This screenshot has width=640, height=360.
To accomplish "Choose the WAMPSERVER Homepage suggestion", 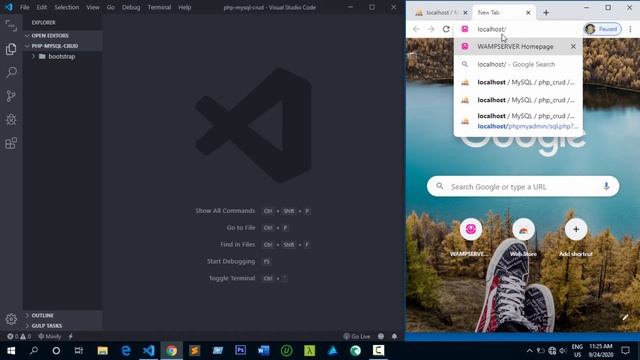I will (518, 47).
